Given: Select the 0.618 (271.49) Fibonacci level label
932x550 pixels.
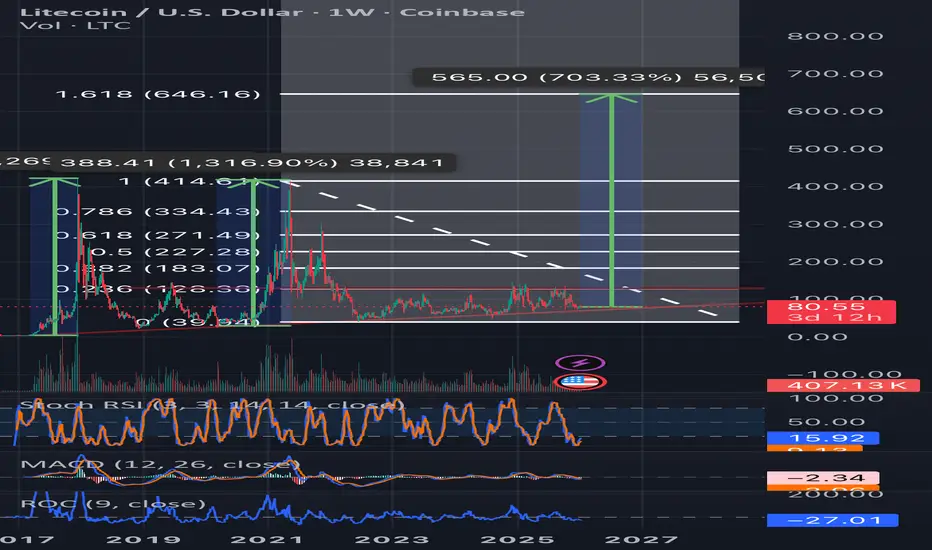Looking at the screenshot, I should 159,235.
